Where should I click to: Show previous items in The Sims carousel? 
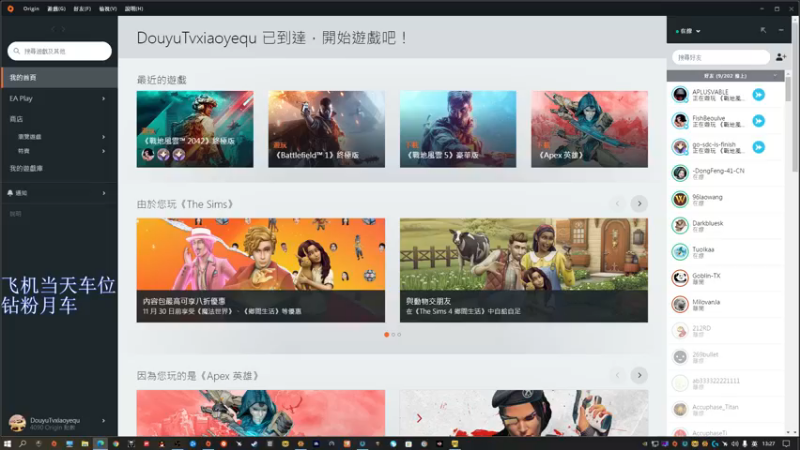point(617,204)
